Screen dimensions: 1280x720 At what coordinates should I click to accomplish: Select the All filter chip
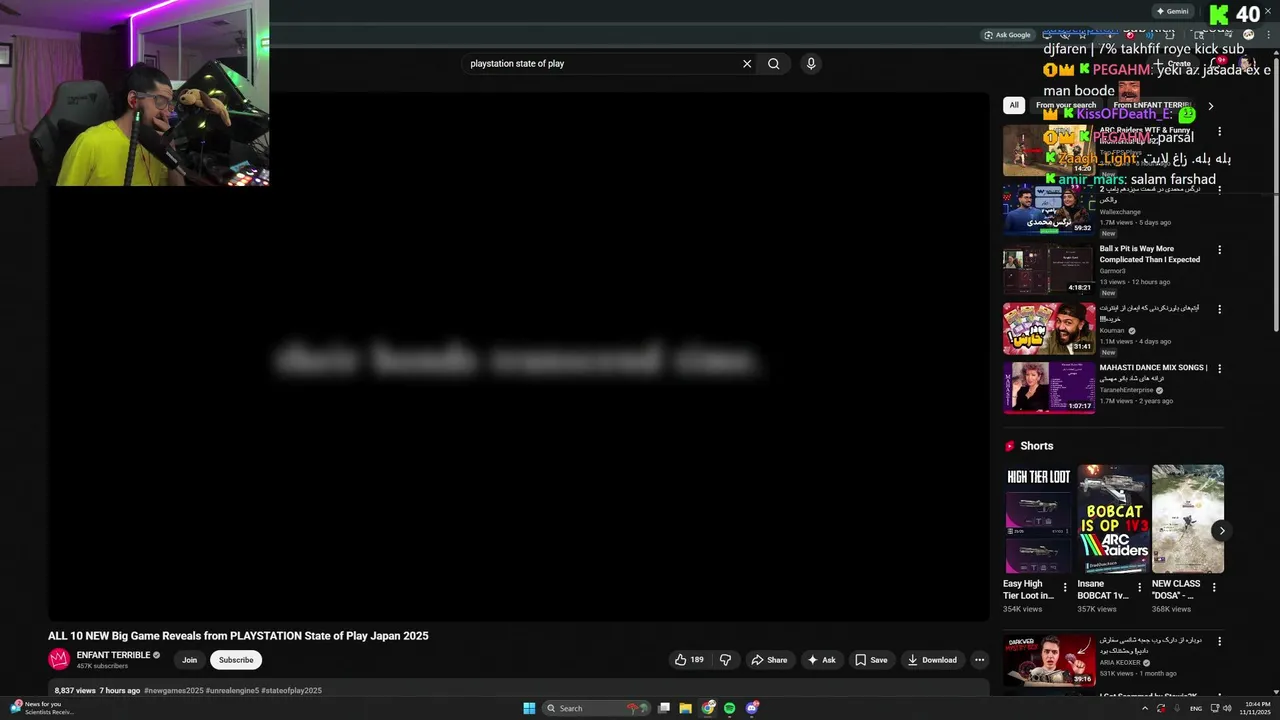pyautogui.click(x=1014, y=105)
